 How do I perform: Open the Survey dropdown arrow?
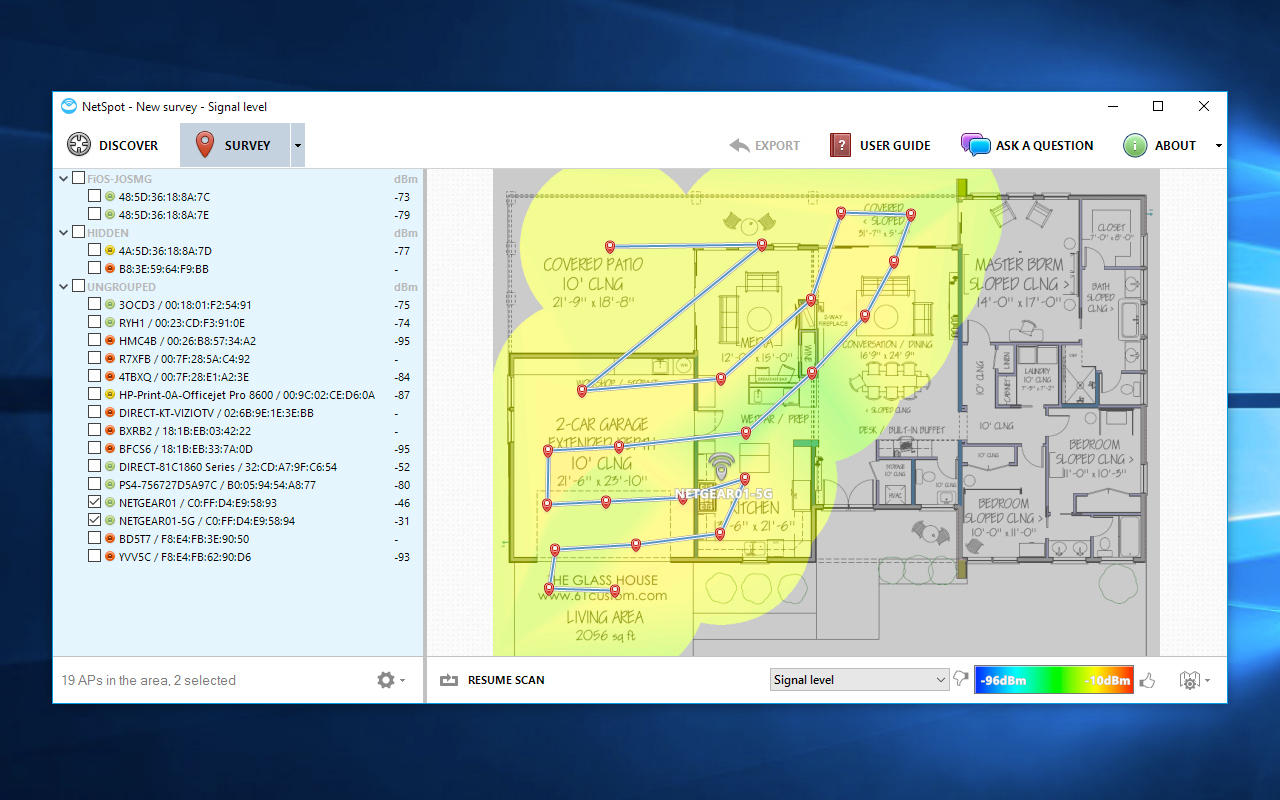(x=297, y=145)
